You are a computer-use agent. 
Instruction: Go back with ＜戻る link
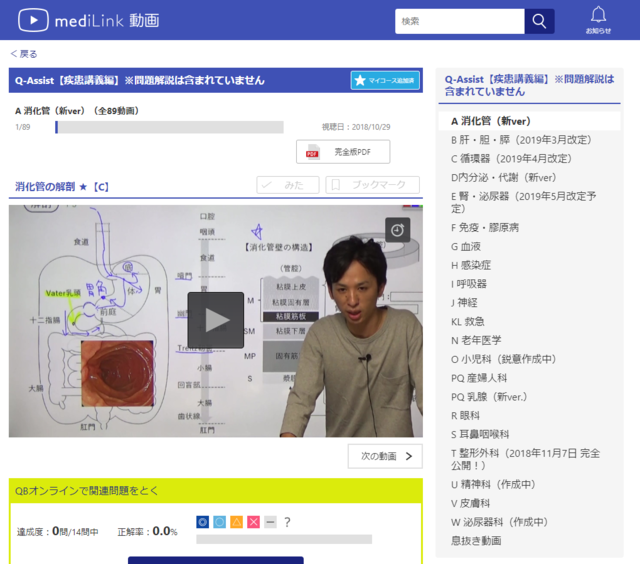24,54
